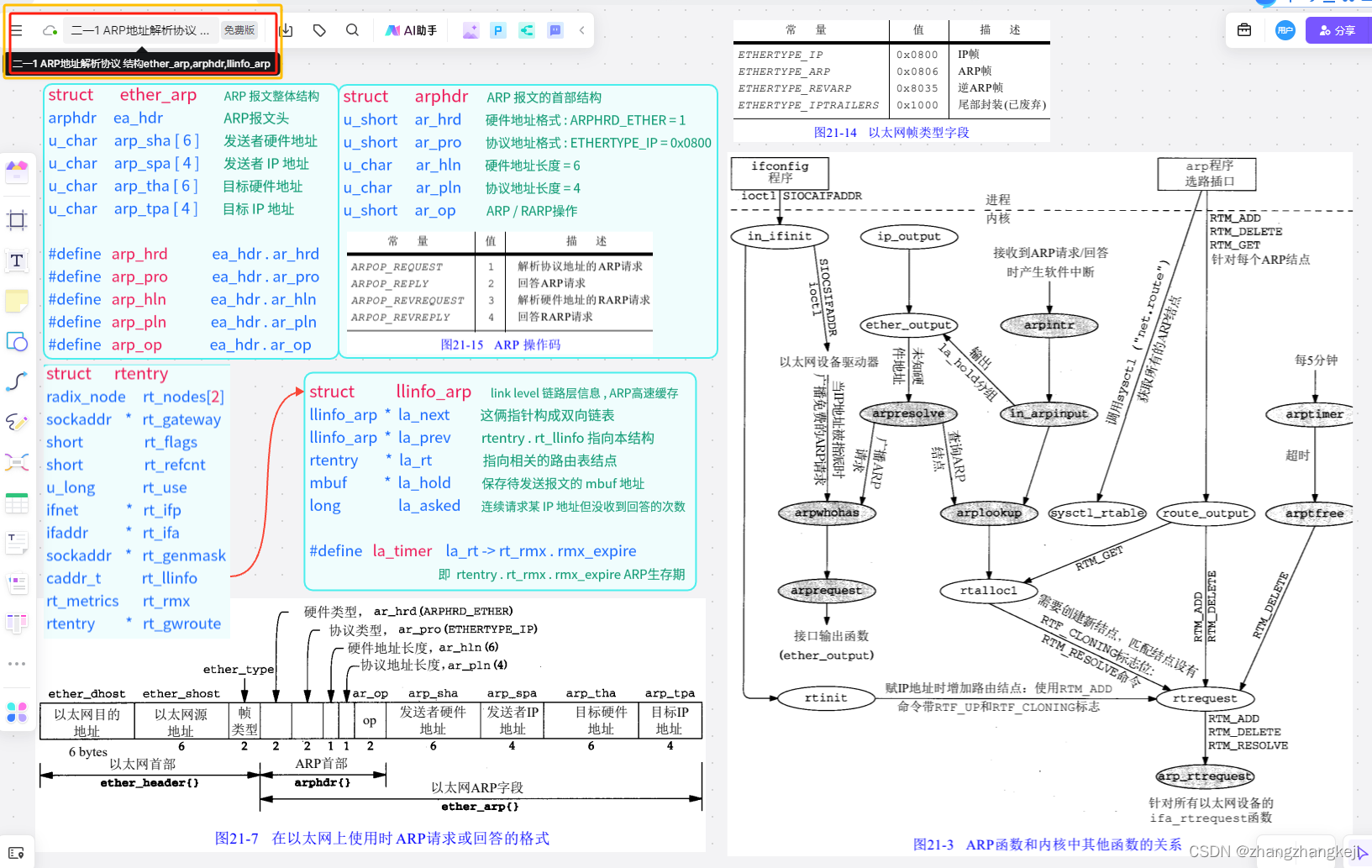This screenshot has height=868, width=1372.
Task: Click the 图21-15 ARP 操作码 caption
Action: 500,345
